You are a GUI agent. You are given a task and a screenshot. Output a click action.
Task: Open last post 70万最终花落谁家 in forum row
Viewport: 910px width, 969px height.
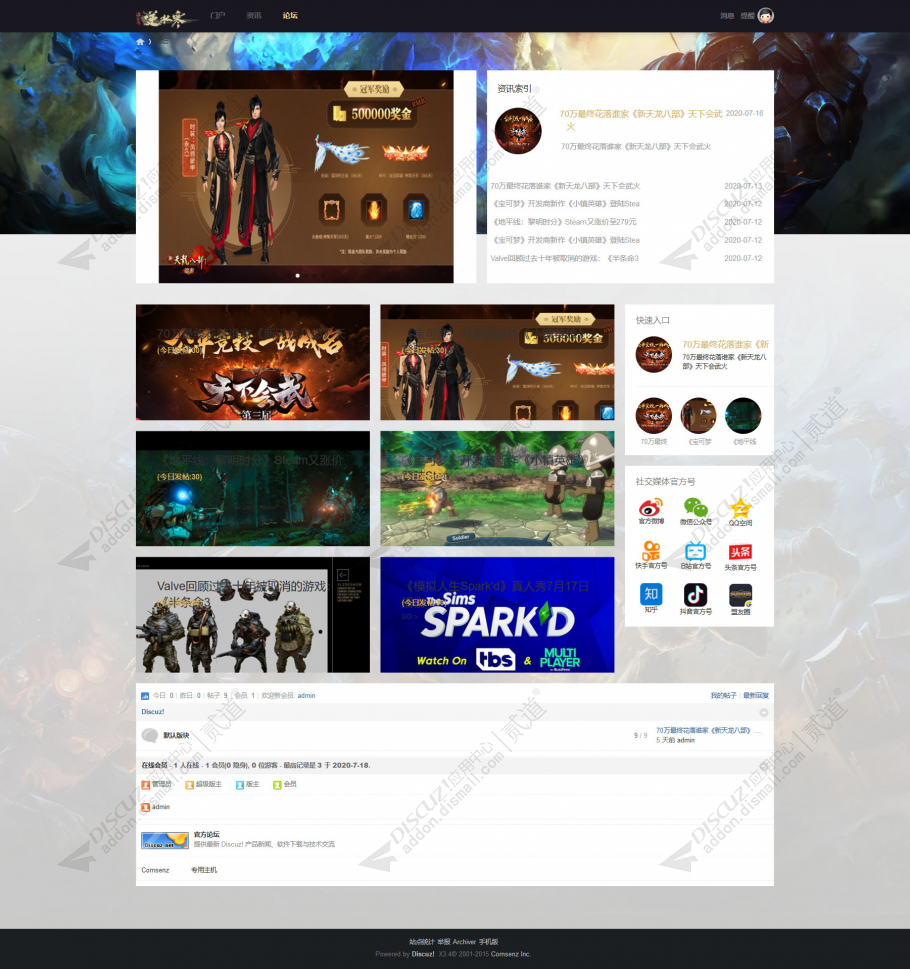(709, 730)
